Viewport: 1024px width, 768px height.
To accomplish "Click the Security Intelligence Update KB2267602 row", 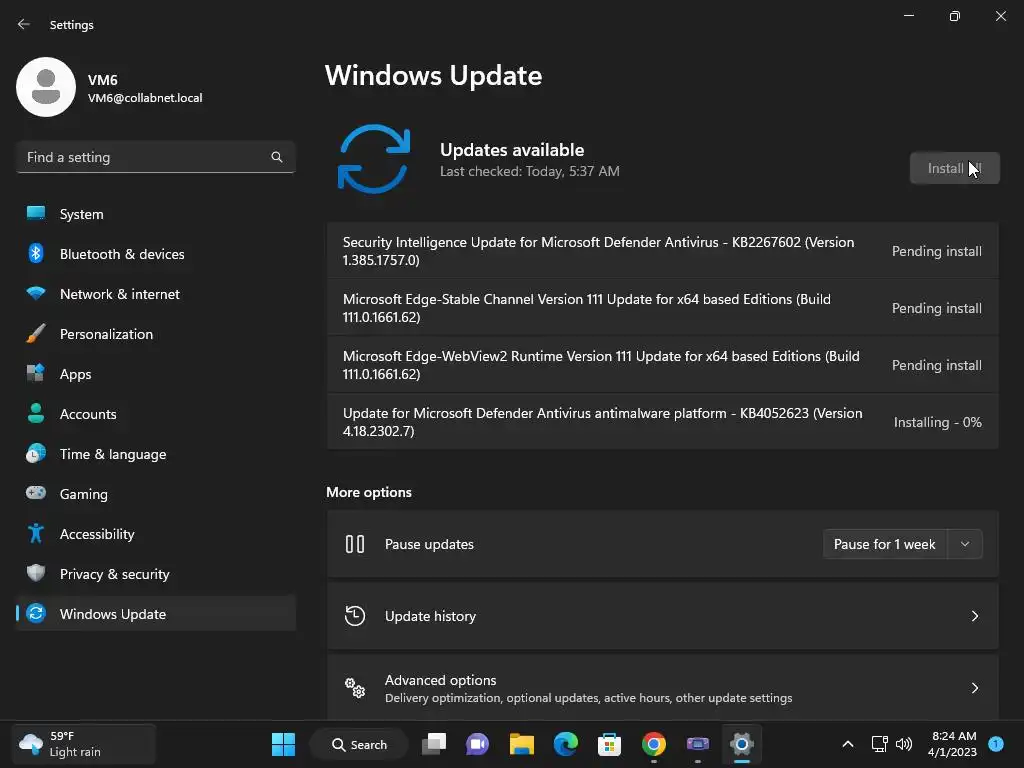I will tap(662, 251).
